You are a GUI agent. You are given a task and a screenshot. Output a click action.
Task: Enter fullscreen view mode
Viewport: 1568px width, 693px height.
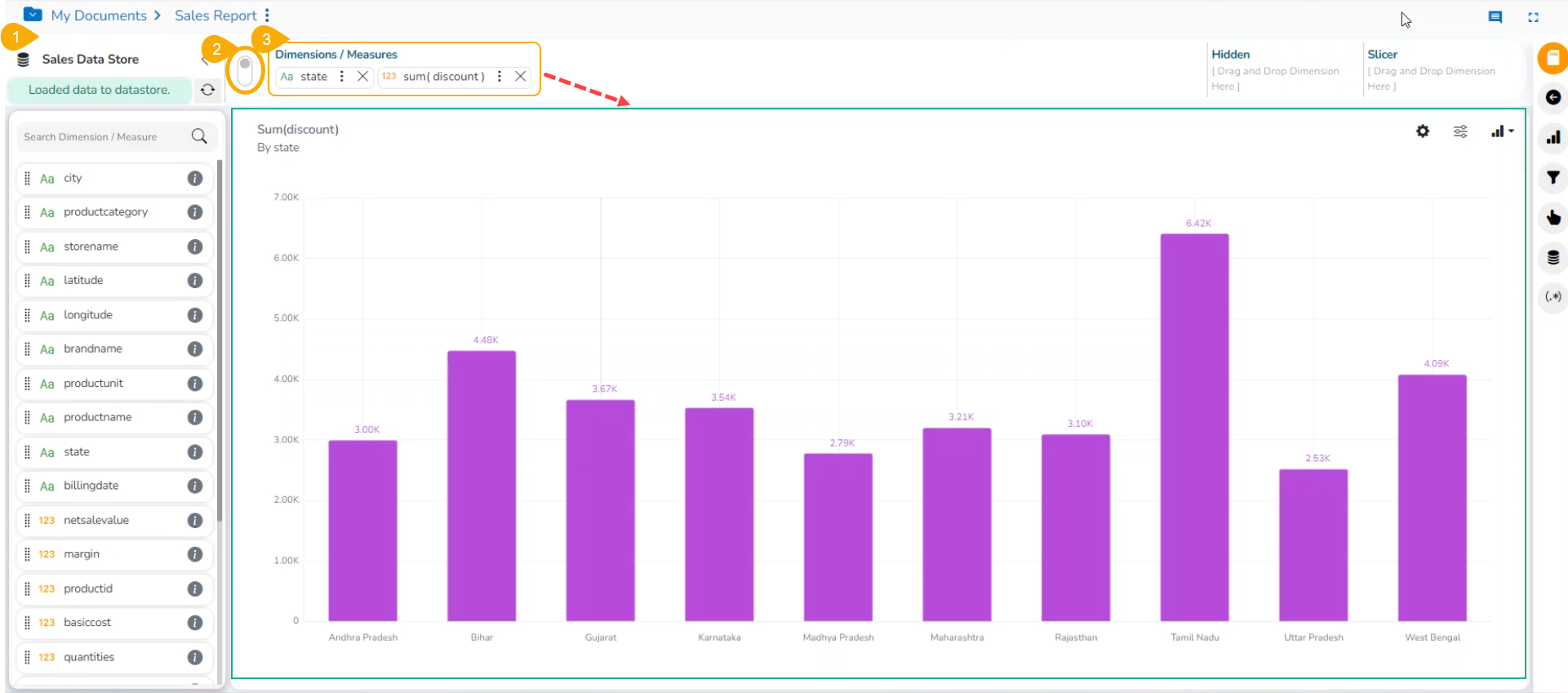(x=1533, y=16)
